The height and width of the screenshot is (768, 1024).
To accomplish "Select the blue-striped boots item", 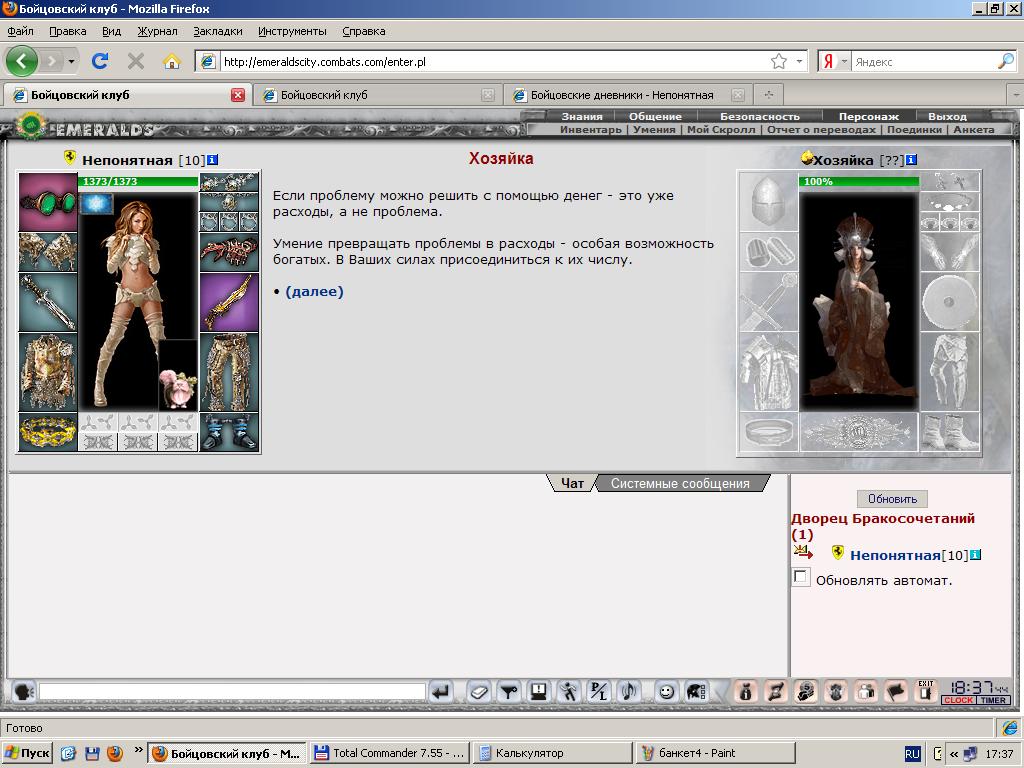I will coord(229,432).
